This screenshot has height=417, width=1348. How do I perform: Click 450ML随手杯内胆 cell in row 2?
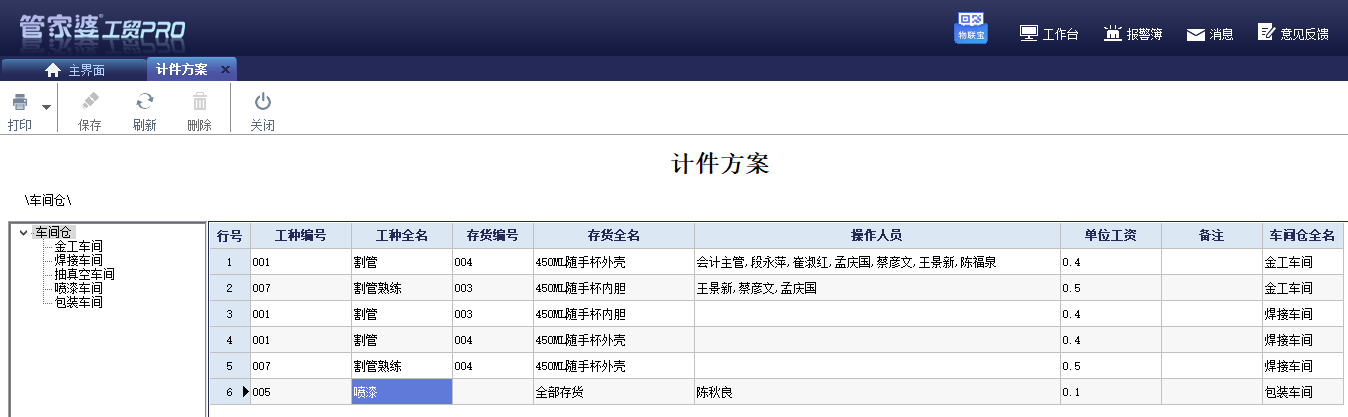613,288
